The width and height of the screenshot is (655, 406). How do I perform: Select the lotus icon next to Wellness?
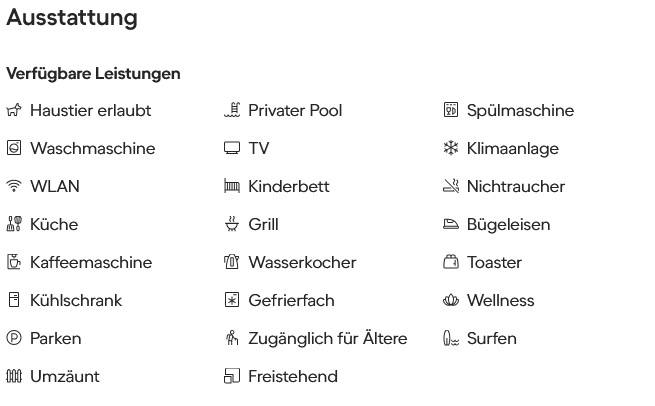[451, 300]
